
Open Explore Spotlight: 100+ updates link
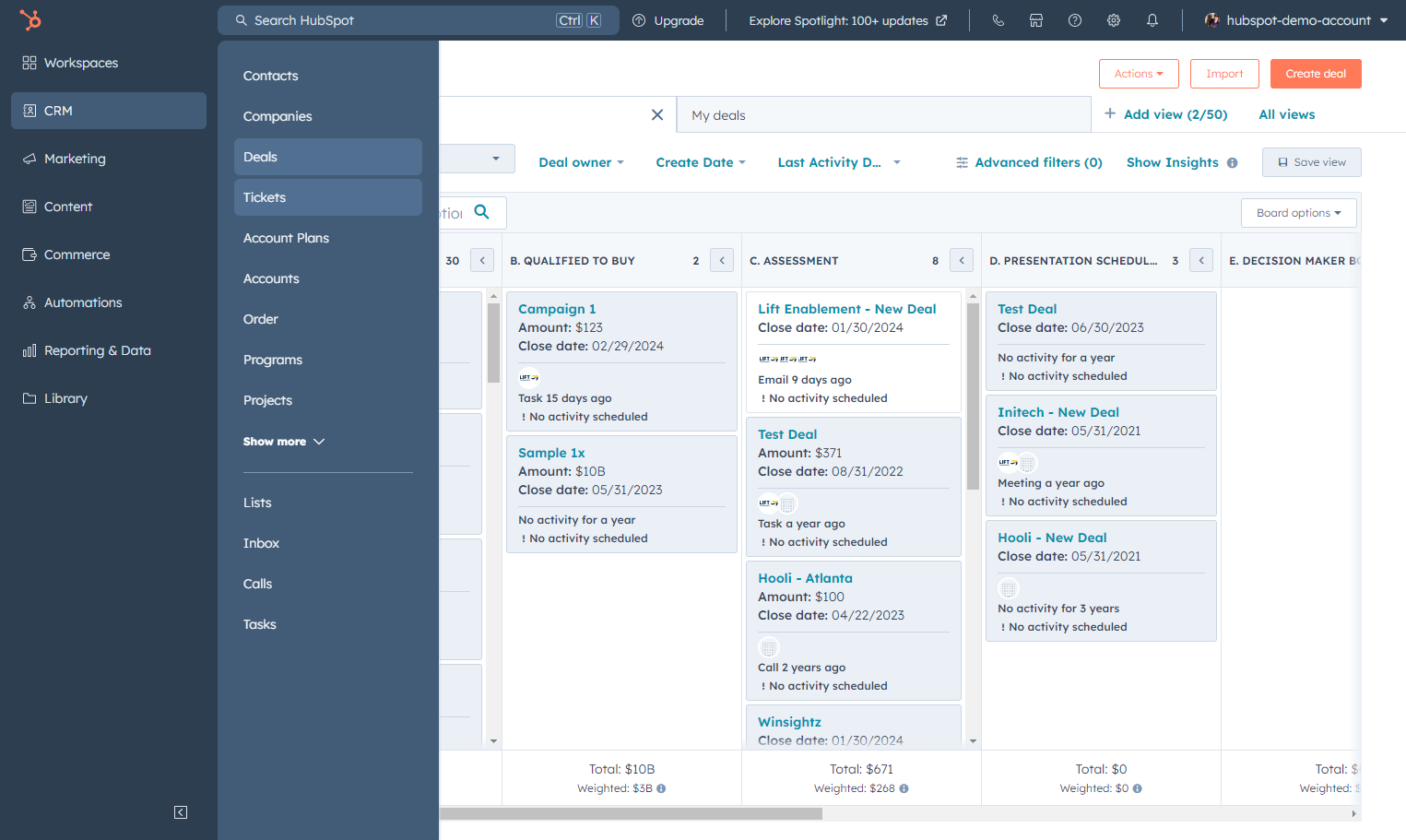pos(847,20)
